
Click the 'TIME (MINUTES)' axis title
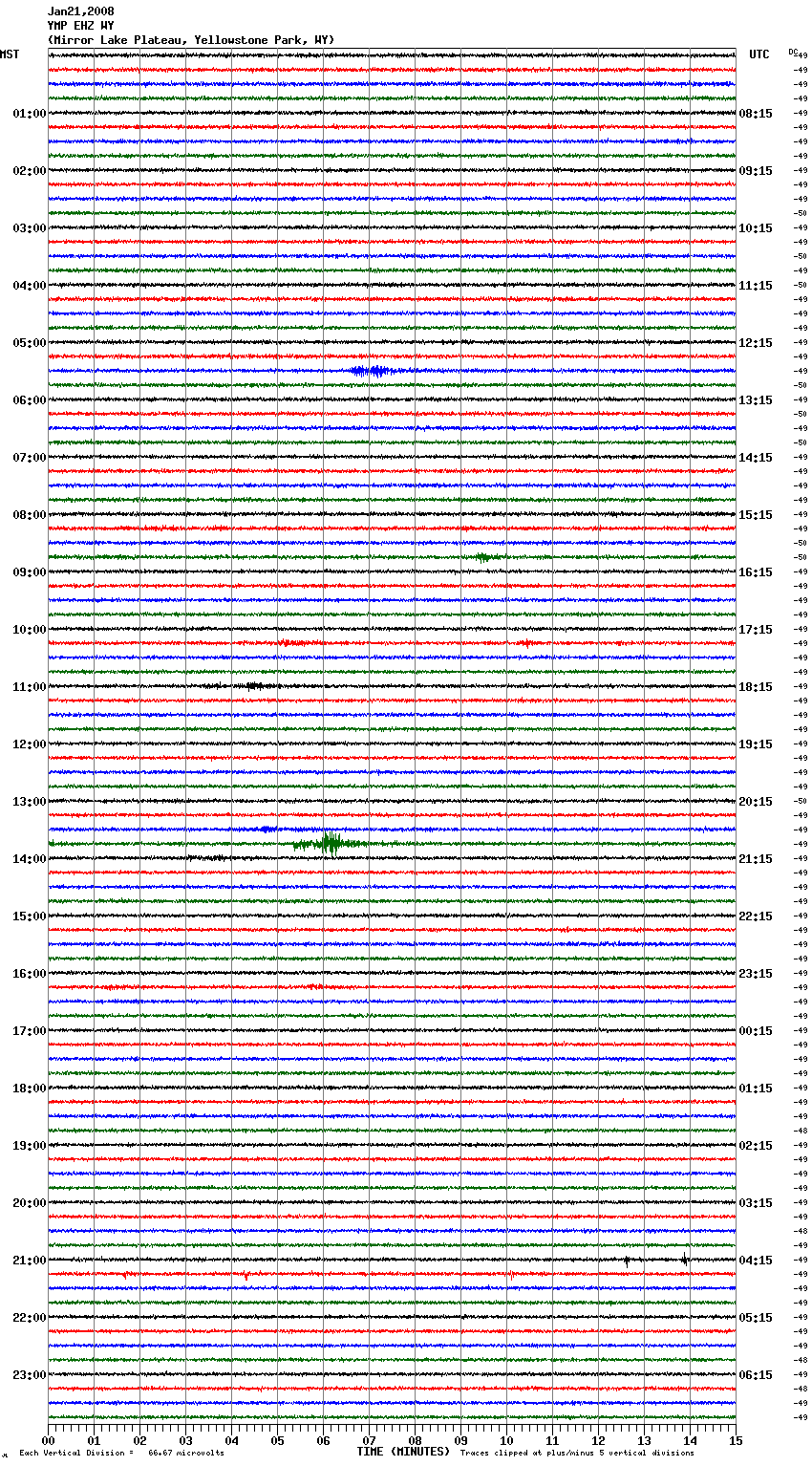coord(403,1452)
